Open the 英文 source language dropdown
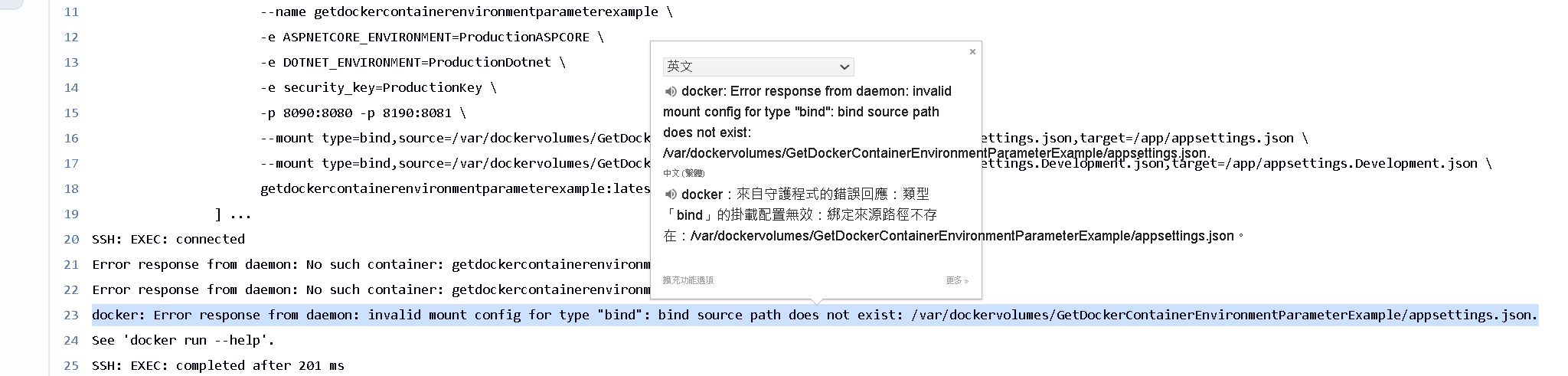This screenshot has height=376, width=1568. [x=758, y=67]
